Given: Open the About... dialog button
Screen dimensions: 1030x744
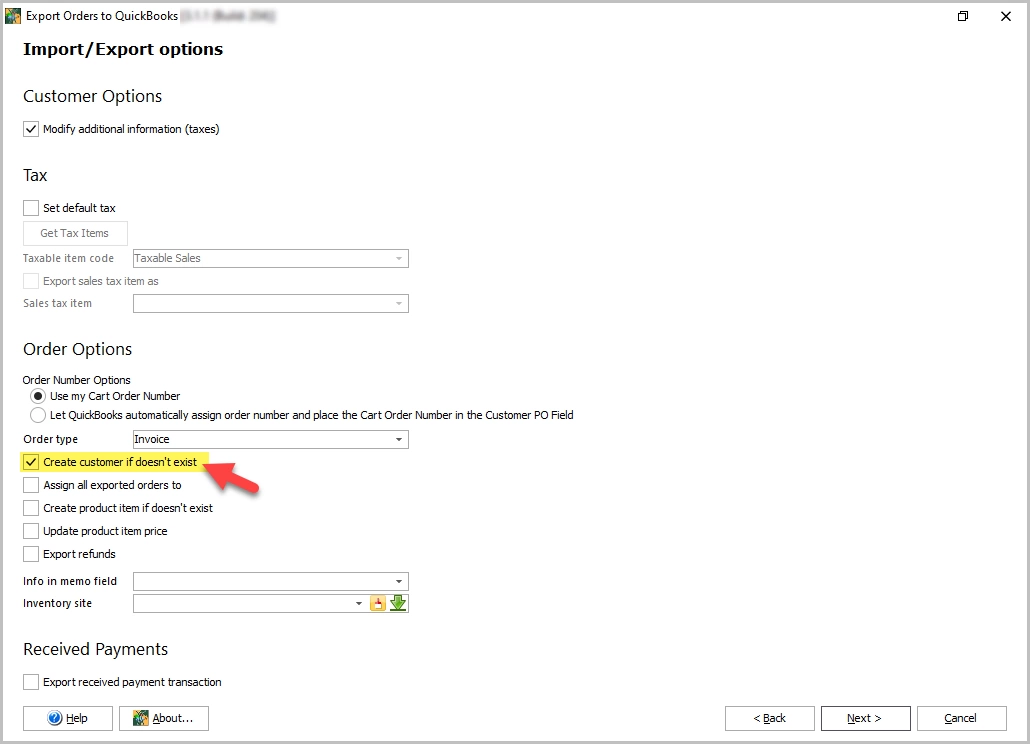Looking at the screenshot, I should coord(164,718).
